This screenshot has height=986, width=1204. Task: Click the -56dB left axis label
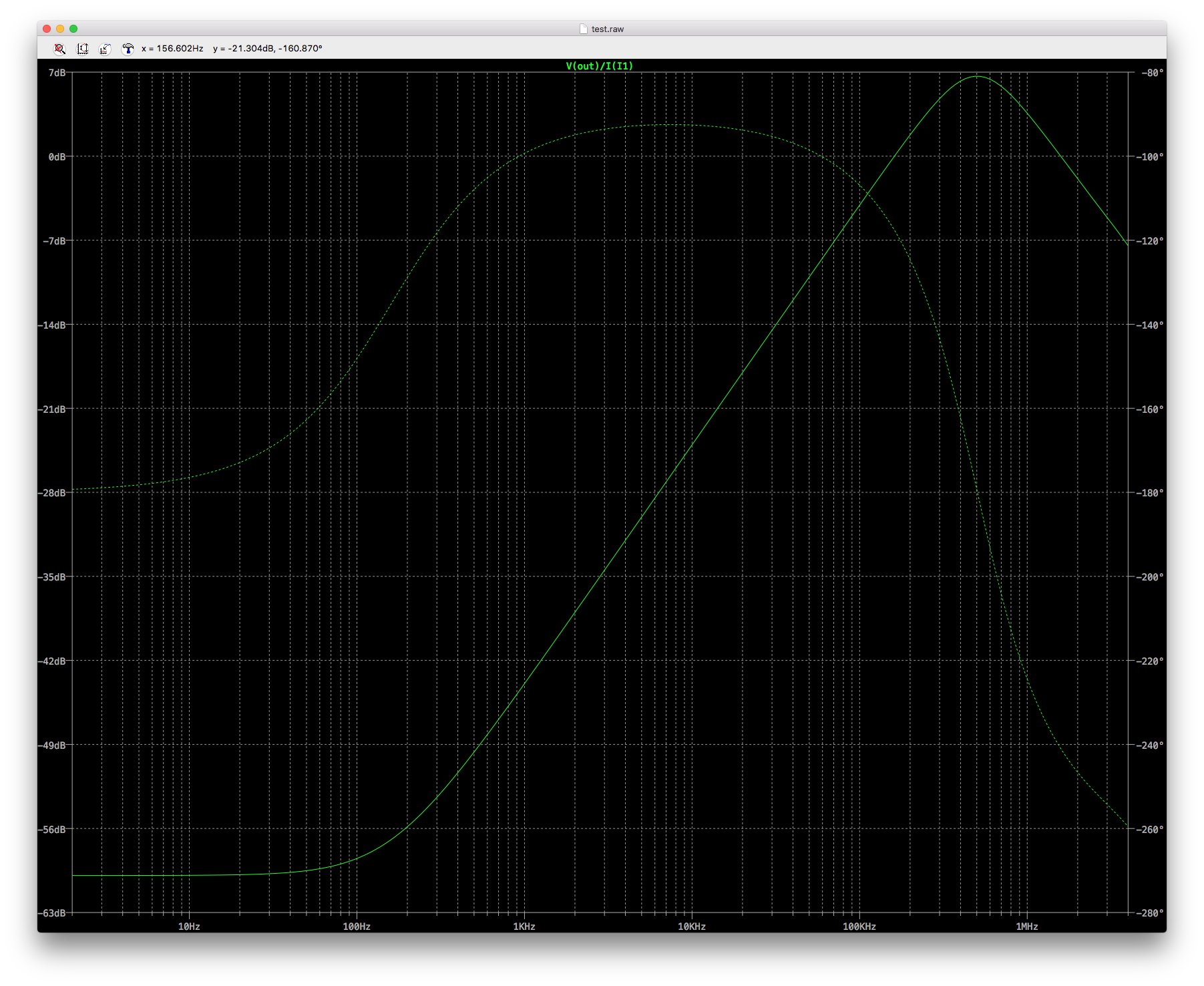click(x=52, y=830)
